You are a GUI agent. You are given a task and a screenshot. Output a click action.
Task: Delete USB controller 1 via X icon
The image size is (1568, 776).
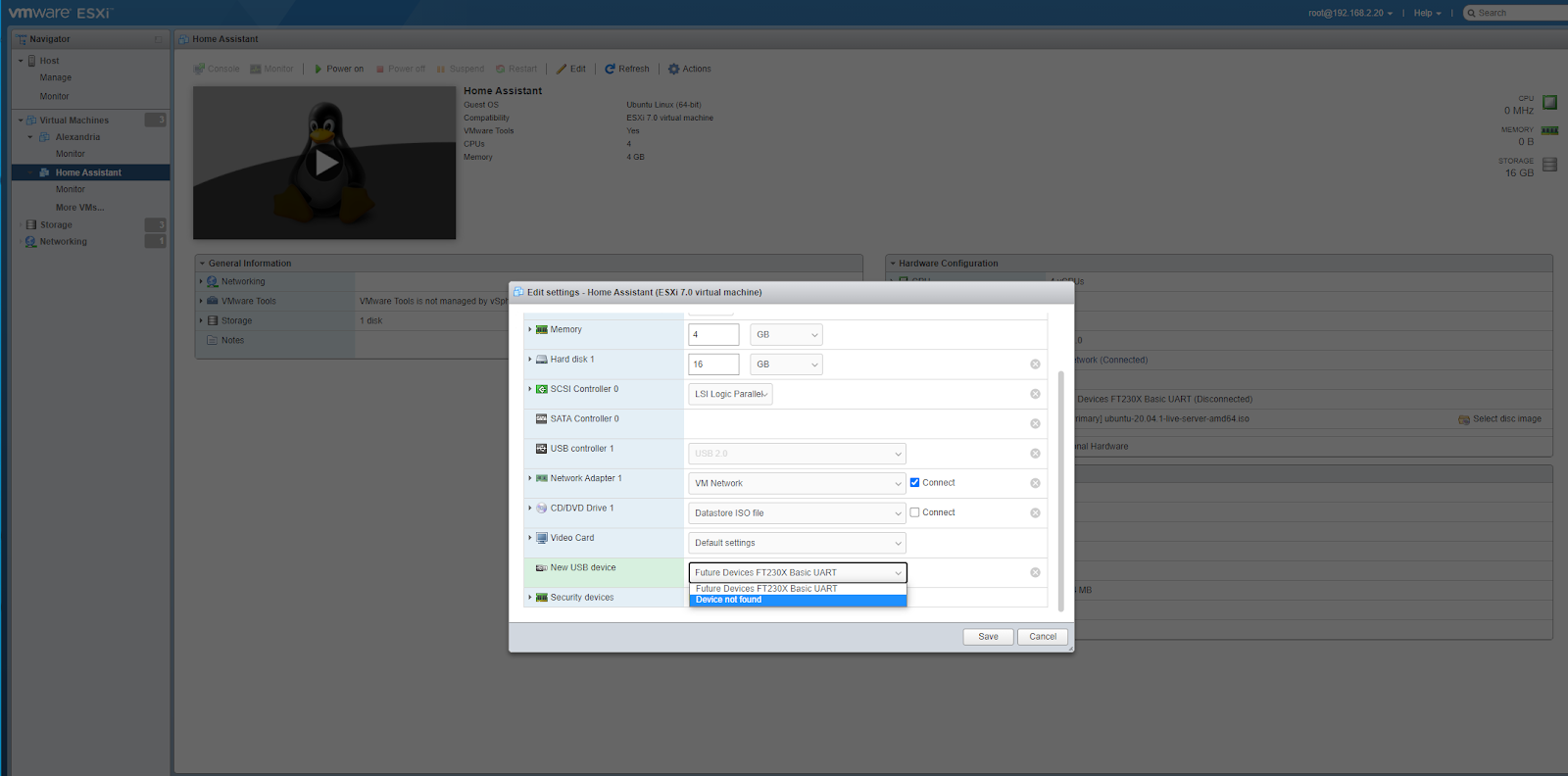1035,454
